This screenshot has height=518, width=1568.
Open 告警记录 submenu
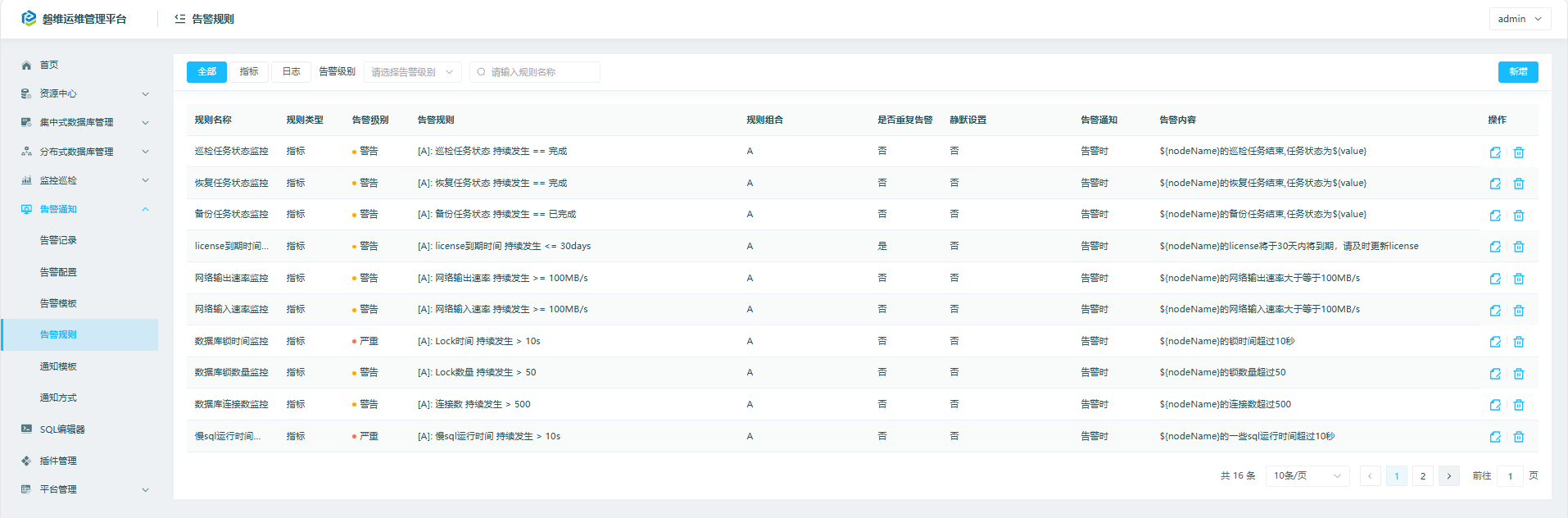point(79,240)
